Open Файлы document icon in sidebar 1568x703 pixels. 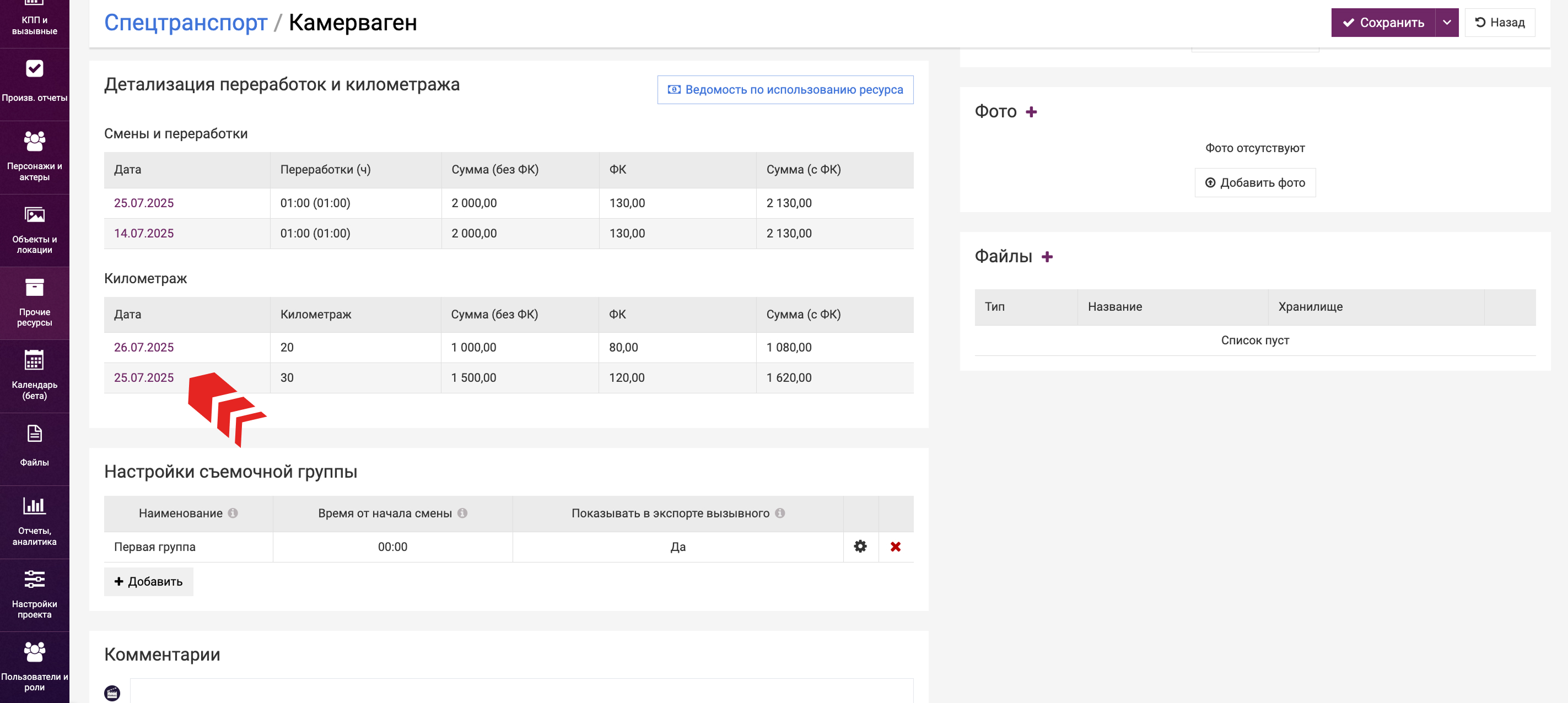(35, 434)
